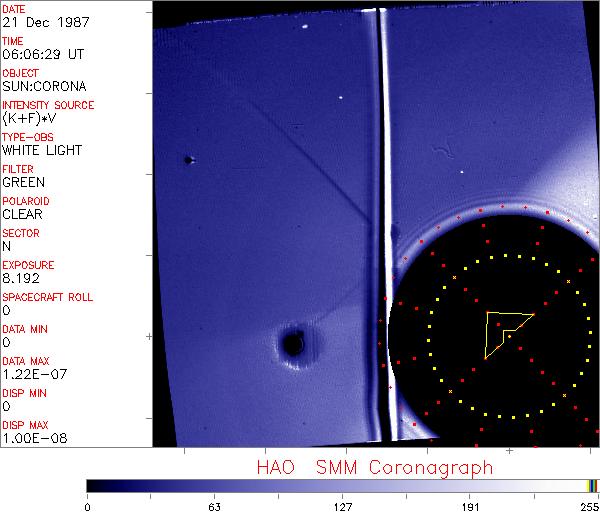Click the POLAROID label

coord(26,201)
